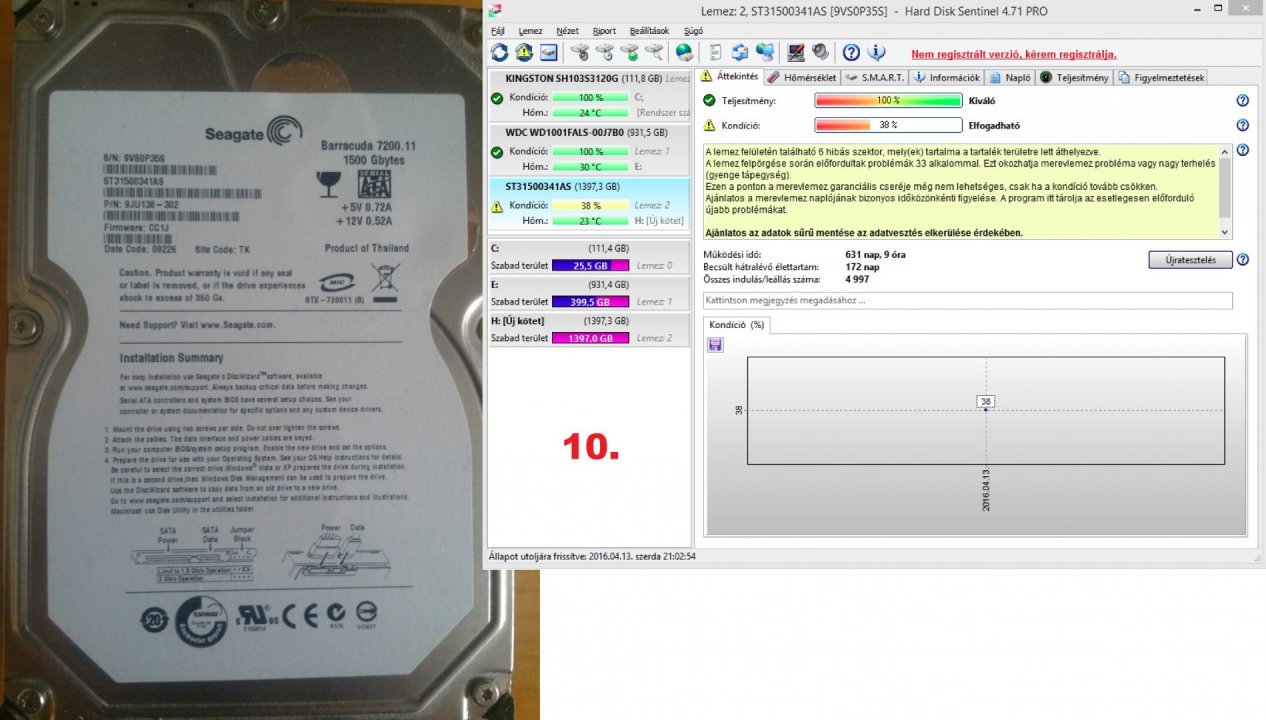Click the monitor configuration toolbar icon
The height and width of the screenshot is (720, 1266).
pos(796,52)
